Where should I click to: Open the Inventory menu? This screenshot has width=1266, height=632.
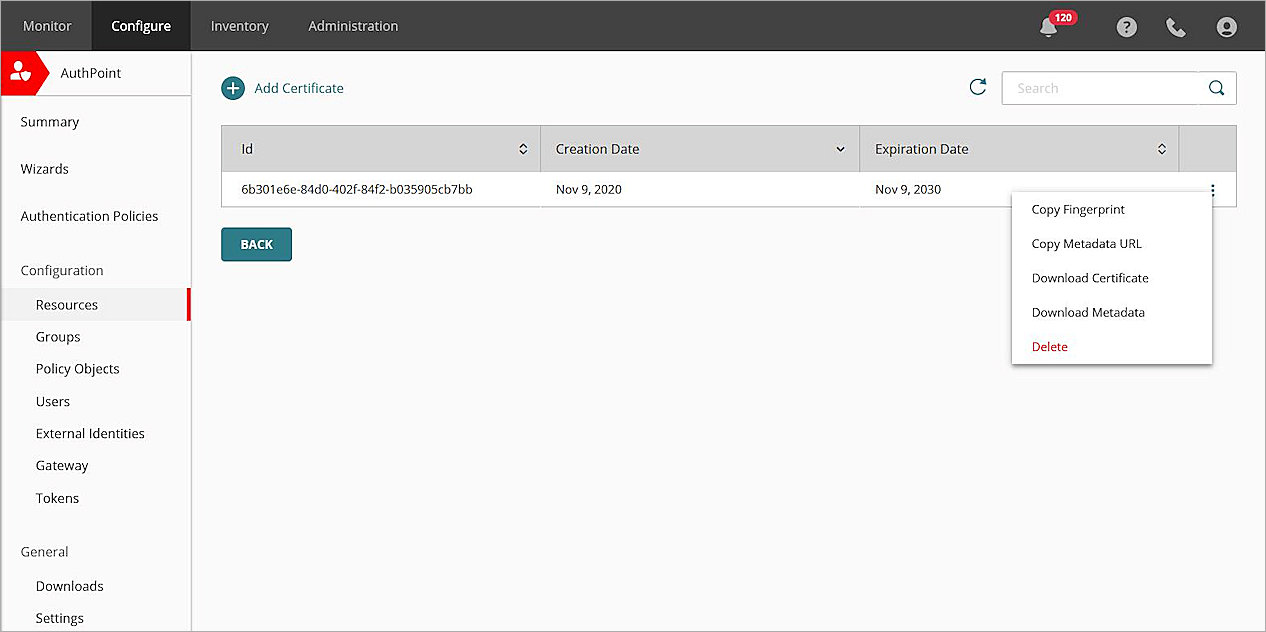click(x=239, y=26)
